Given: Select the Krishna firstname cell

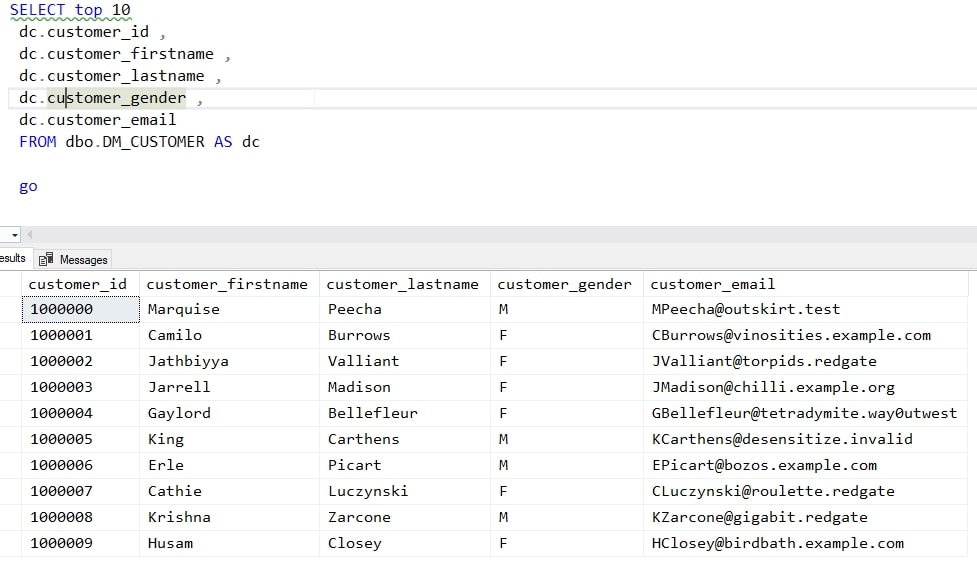Looking at the screenshot, I should [229, 517].
